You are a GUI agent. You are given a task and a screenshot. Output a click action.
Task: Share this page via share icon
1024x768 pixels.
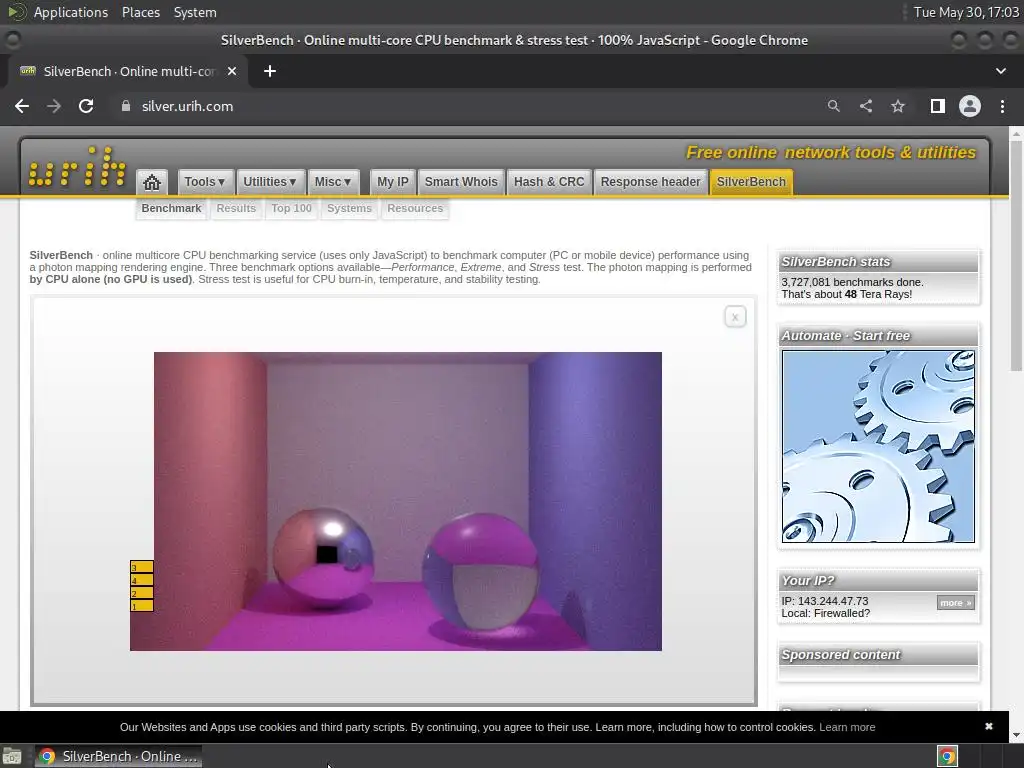(866, 106)
